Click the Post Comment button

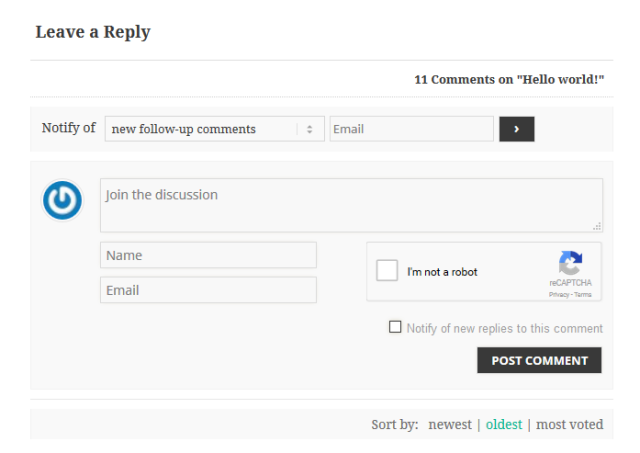[x=539, y=360]
